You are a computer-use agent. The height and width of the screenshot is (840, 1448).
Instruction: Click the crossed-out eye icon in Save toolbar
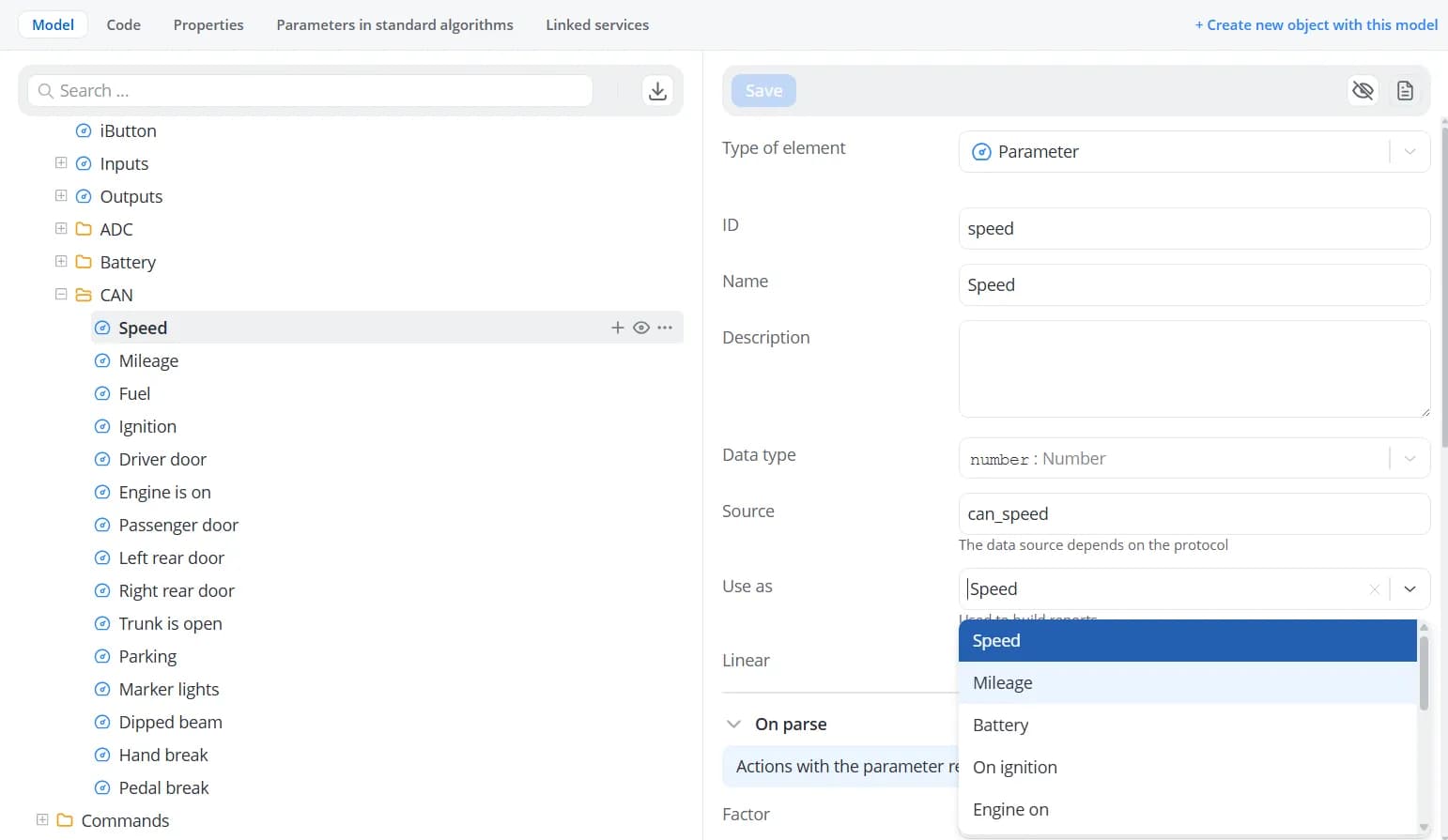pyautogui.click(x=1363, y=91)
